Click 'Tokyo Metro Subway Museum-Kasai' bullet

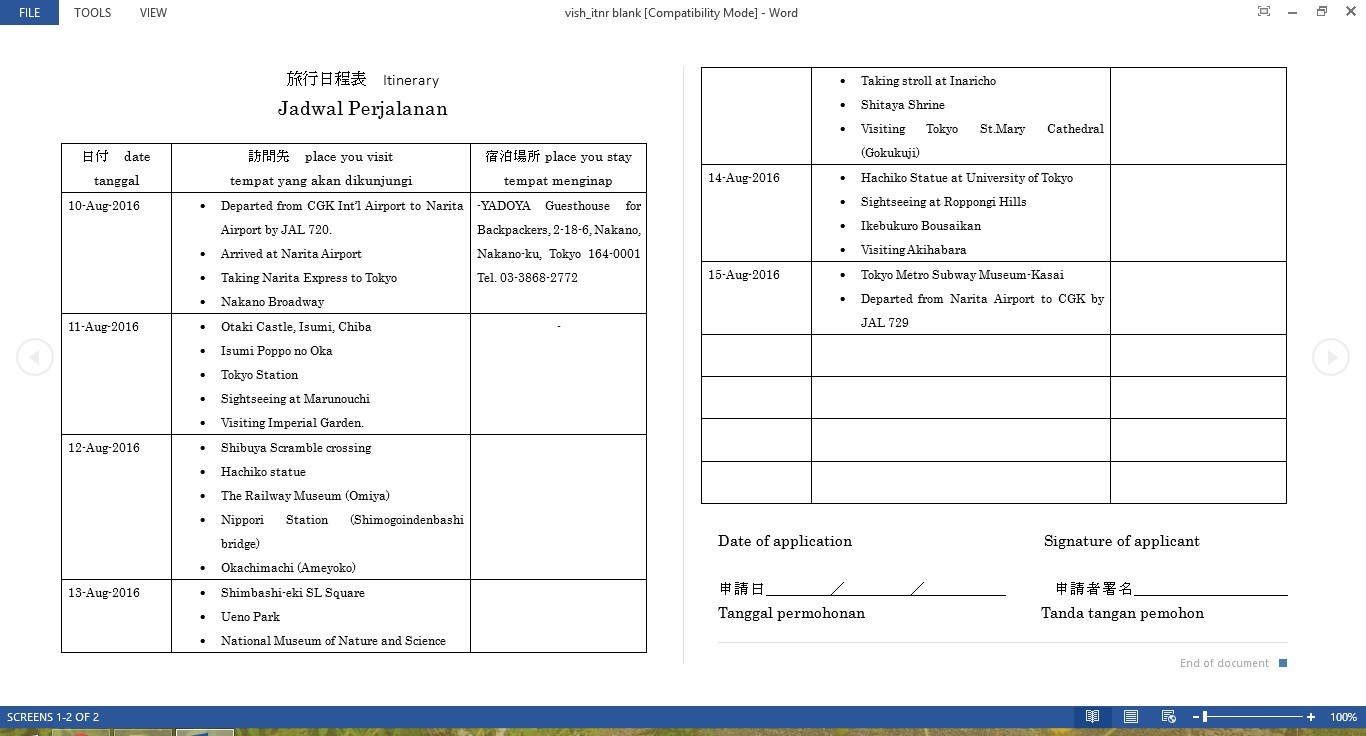(962, 275)
